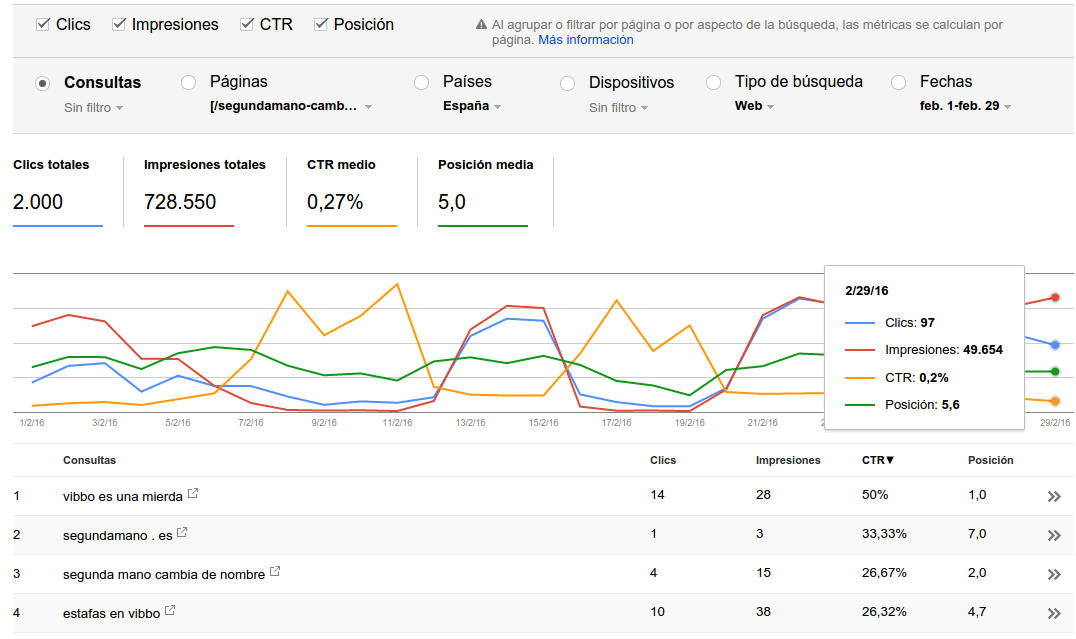Open external link icon for 'segunda mano cambia de nombre'

274,571
